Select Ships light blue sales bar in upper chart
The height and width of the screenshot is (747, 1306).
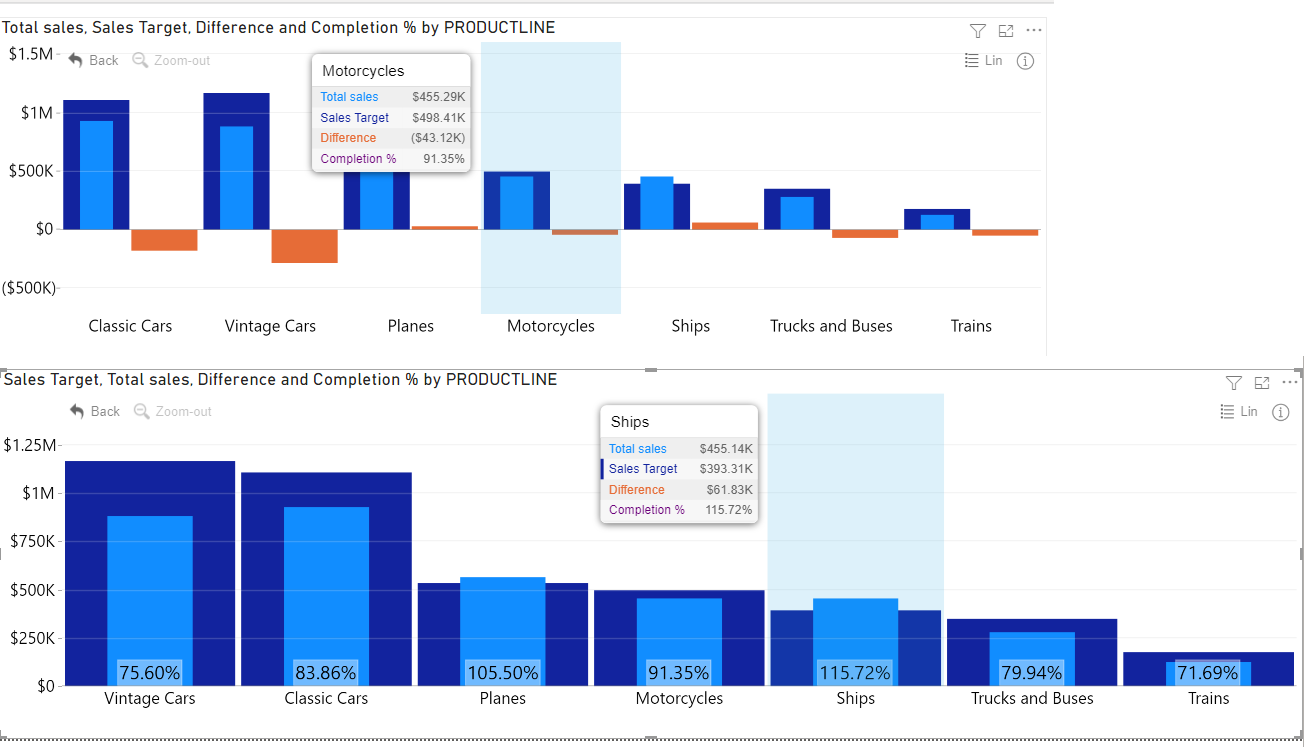[657, 203]
